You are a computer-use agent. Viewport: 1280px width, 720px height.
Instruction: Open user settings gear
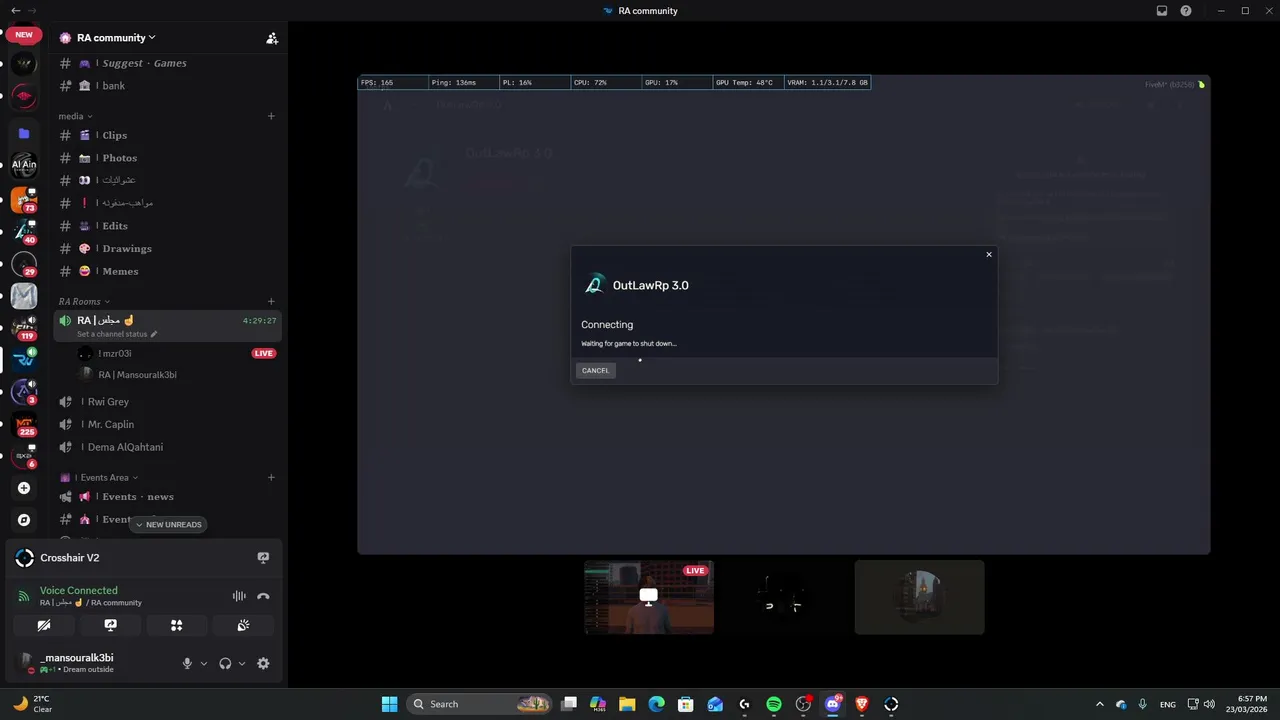tap(263, 663)
